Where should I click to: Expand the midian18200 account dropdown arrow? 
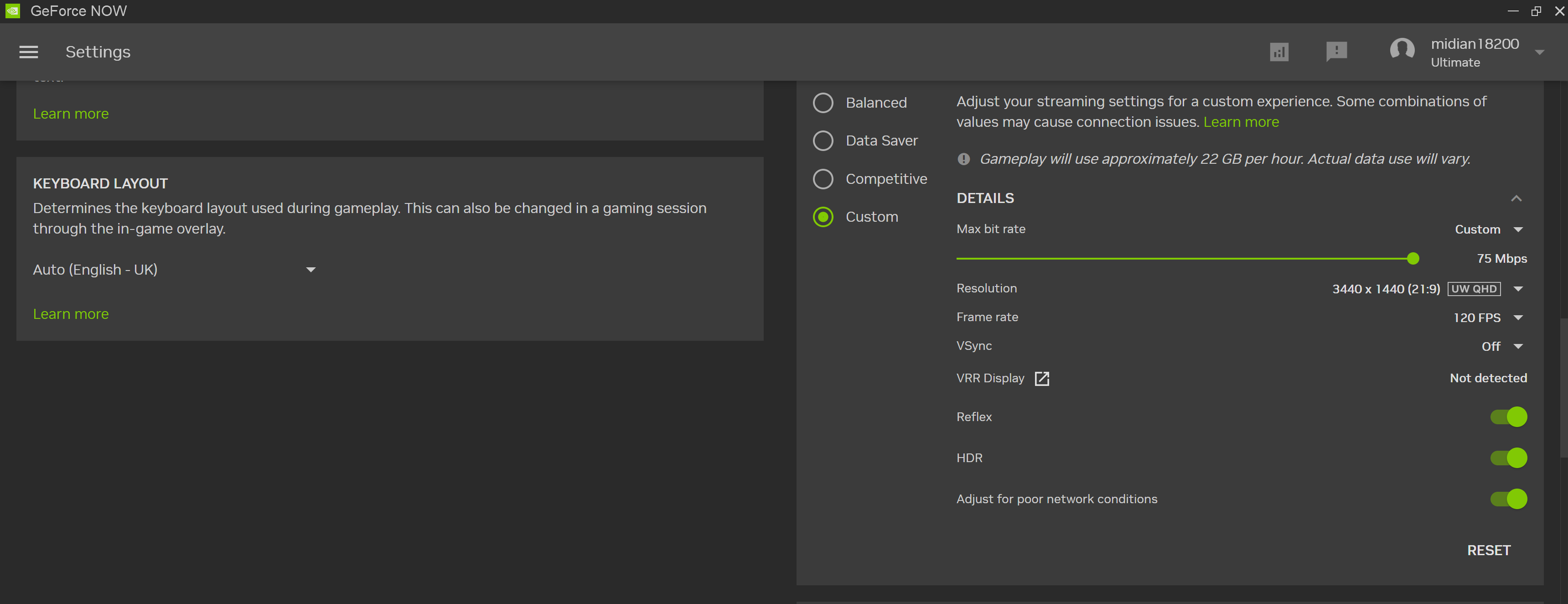[x=1539, y=53]
